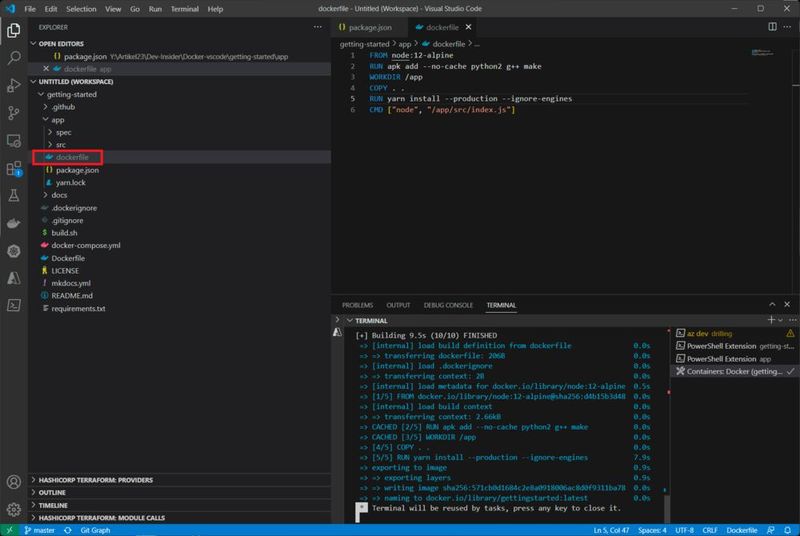Image resolution: width=800 pixels, height=536 pixels.
Task: Open terminal panel more actions
Action: tap(792, 320)
